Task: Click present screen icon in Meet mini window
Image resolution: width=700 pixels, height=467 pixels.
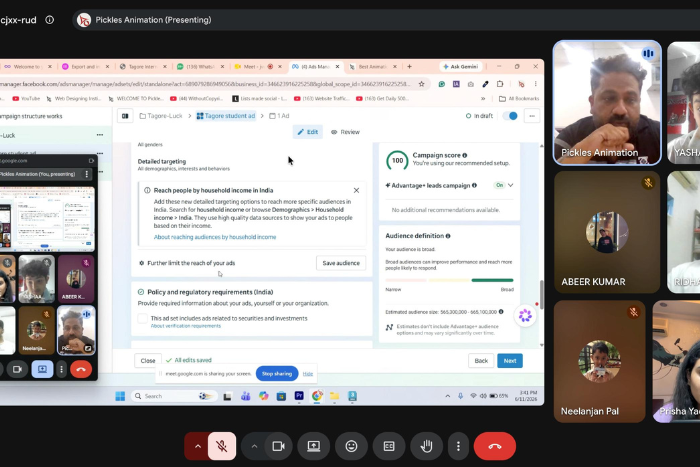Action: pos(42,369)
